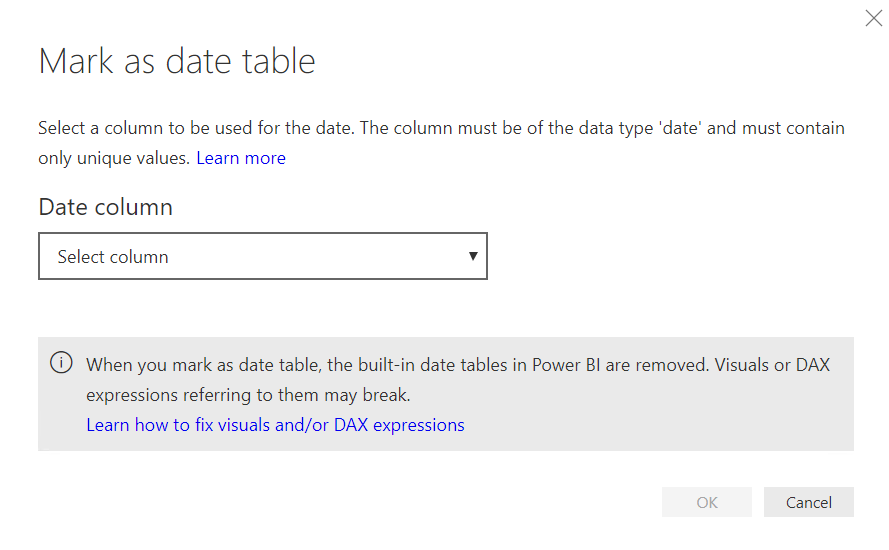Click the "Date column" label
The width and height of the screenshot is (889, 550).
click(105, 207)
